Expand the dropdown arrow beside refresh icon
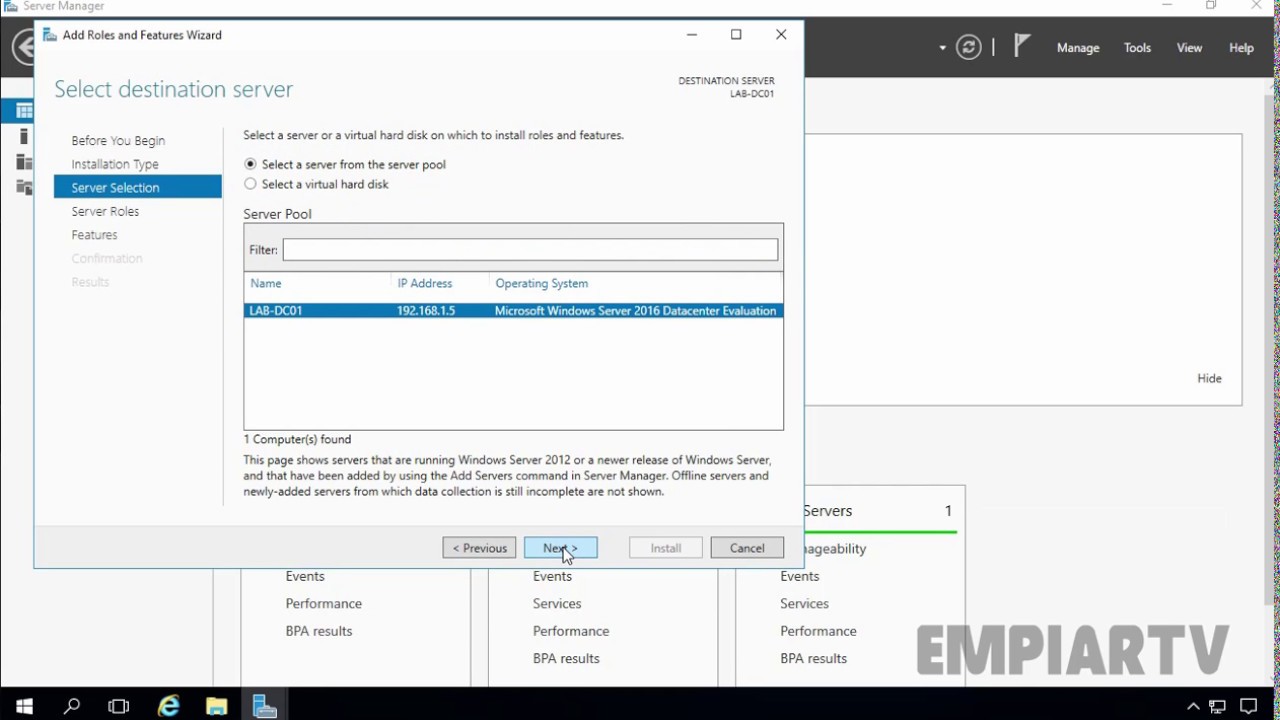 point(942,48)
